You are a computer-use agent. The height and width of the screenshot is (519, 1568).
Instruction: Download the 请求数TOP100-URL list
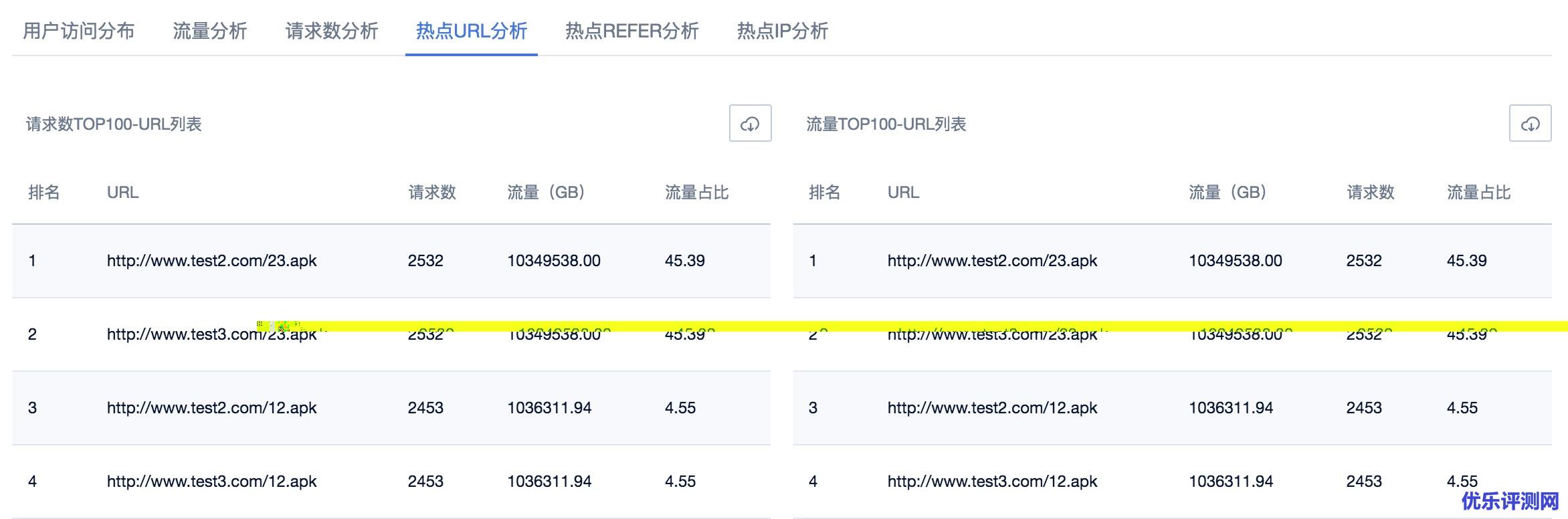pyautogui.click(x=750, y=124)
